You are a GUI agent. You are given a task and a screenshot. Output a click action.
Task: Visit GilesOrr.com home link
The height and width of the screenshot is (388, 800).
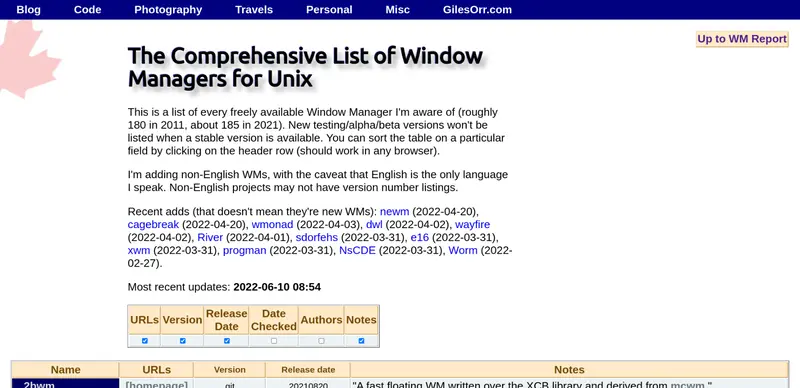coord(477,10)
